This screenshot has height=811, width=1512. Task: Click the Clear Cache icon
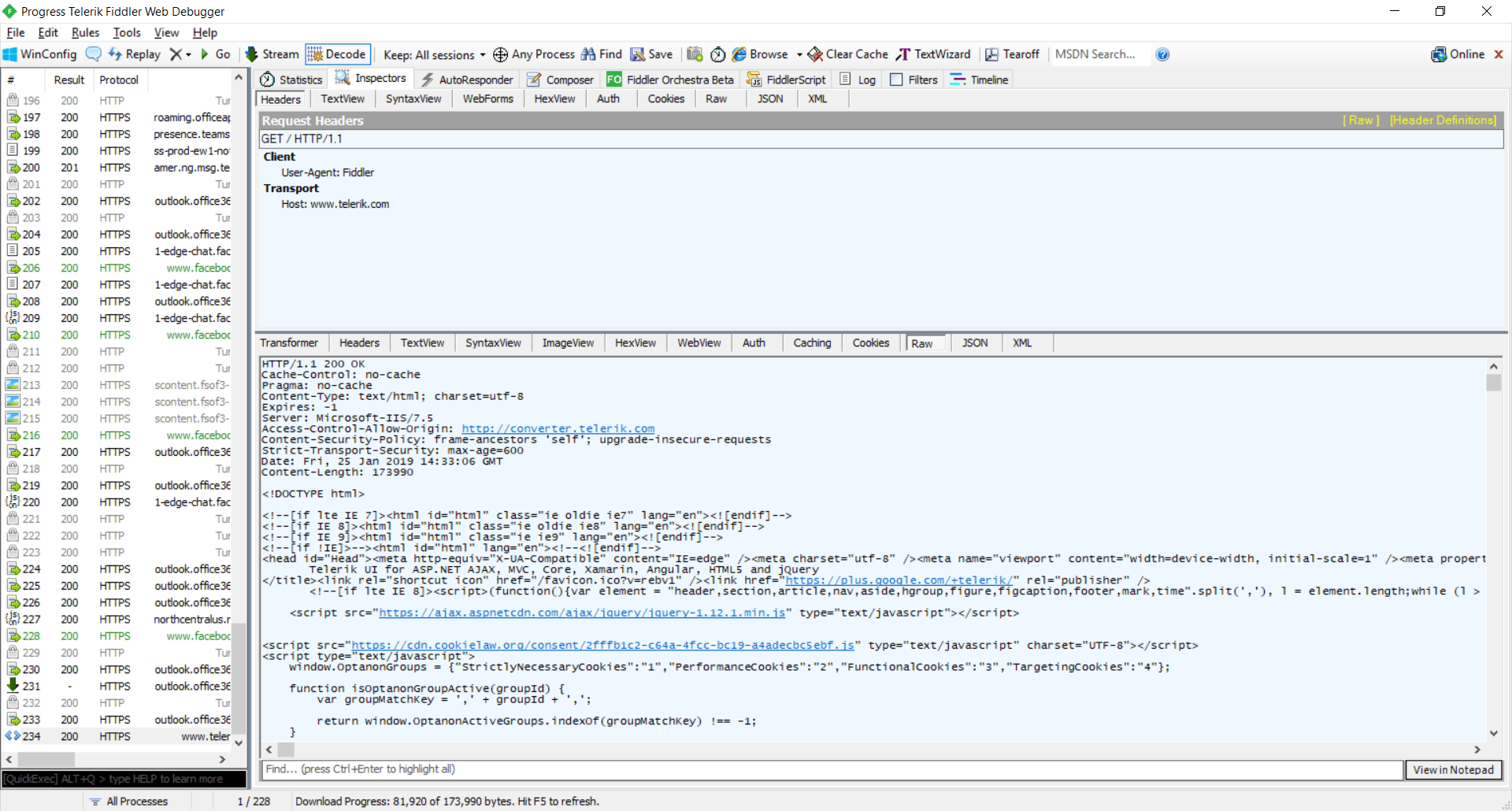[815, 54]
